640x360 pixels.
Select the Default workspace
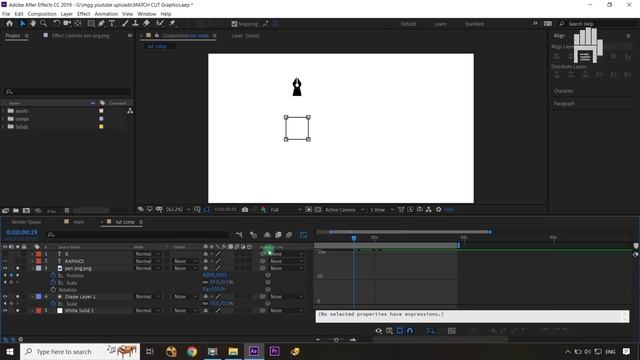click(x=408, y=24)
